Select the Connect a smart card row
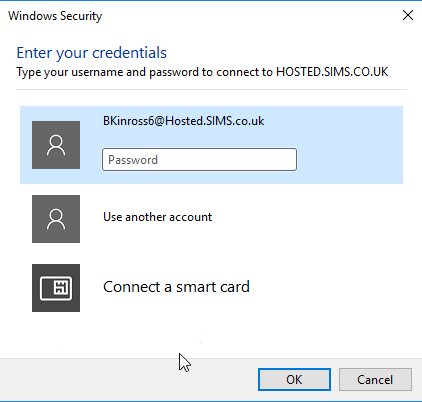 211,288
